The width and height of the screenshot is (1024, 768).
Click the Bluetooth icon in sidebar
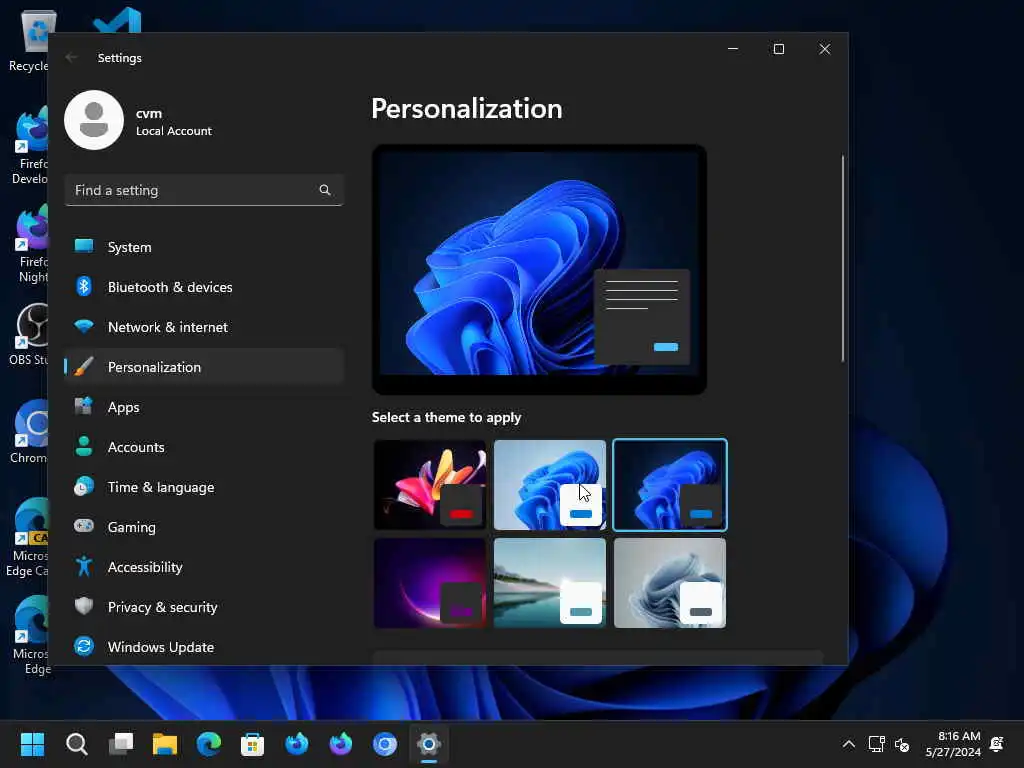coord(84,286)
